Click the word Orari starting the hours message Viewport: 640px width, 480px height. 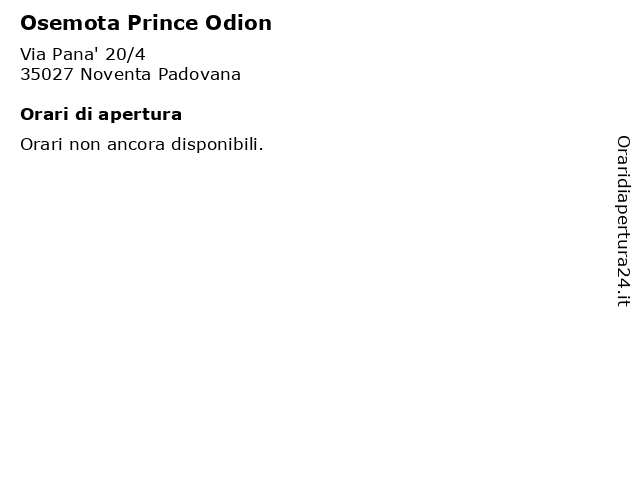(x=41, y=144)
